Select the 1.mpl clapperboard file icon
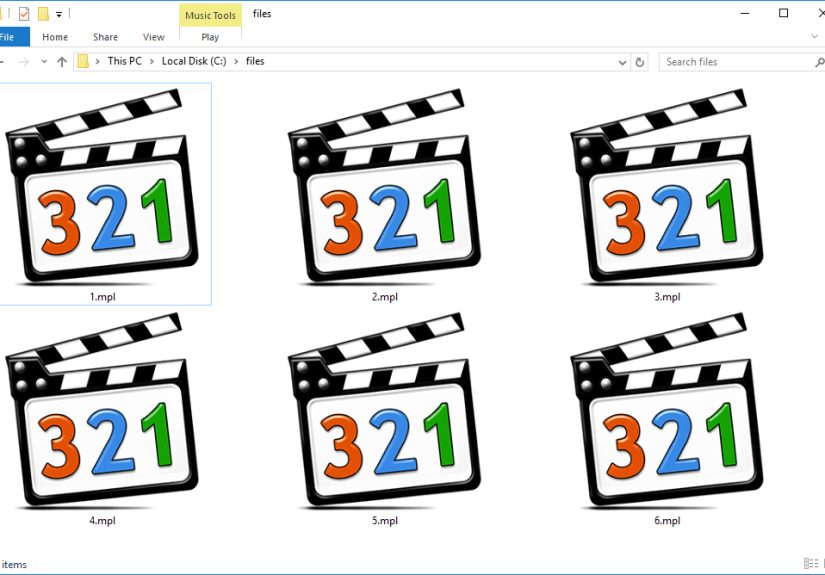This screenshot has height=575, width=825. pyautogui.click(x=102, y=186)
